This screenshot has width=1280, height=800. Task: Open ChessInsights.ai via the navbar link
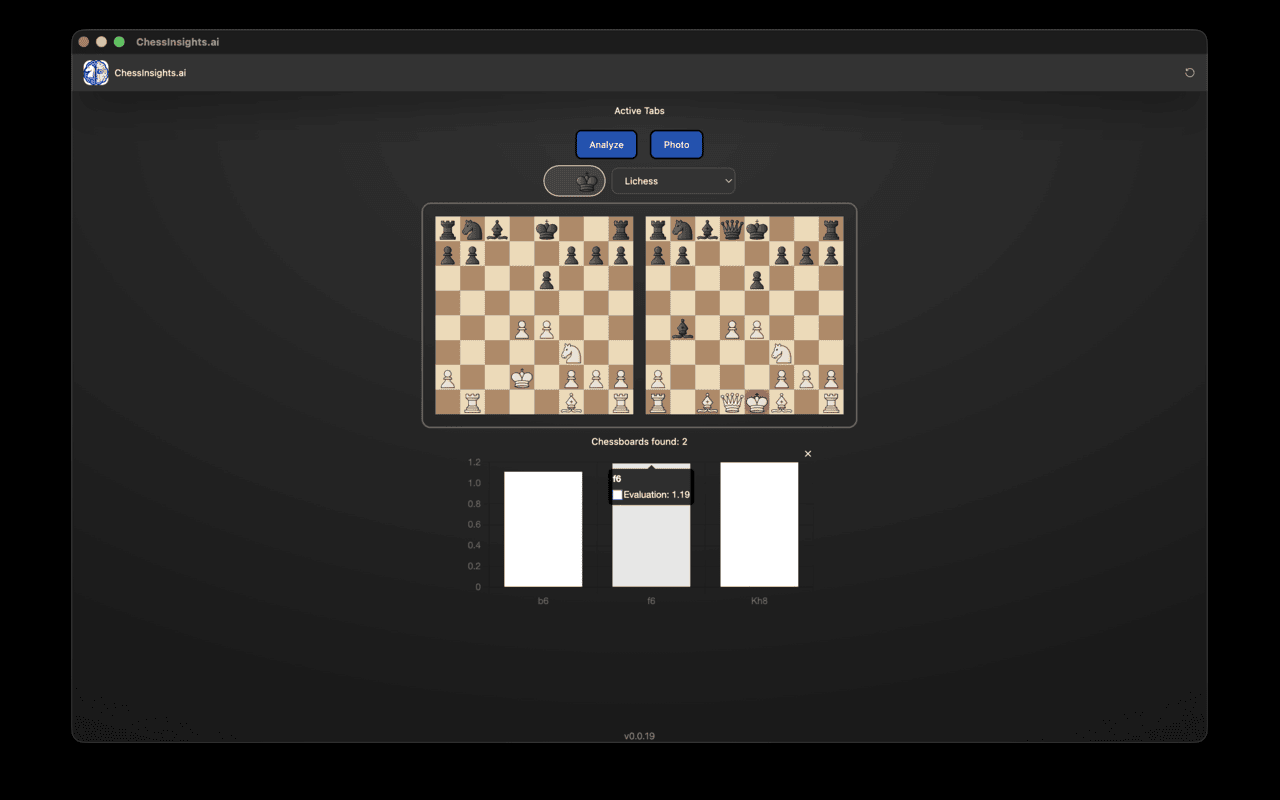coord(148,72)
